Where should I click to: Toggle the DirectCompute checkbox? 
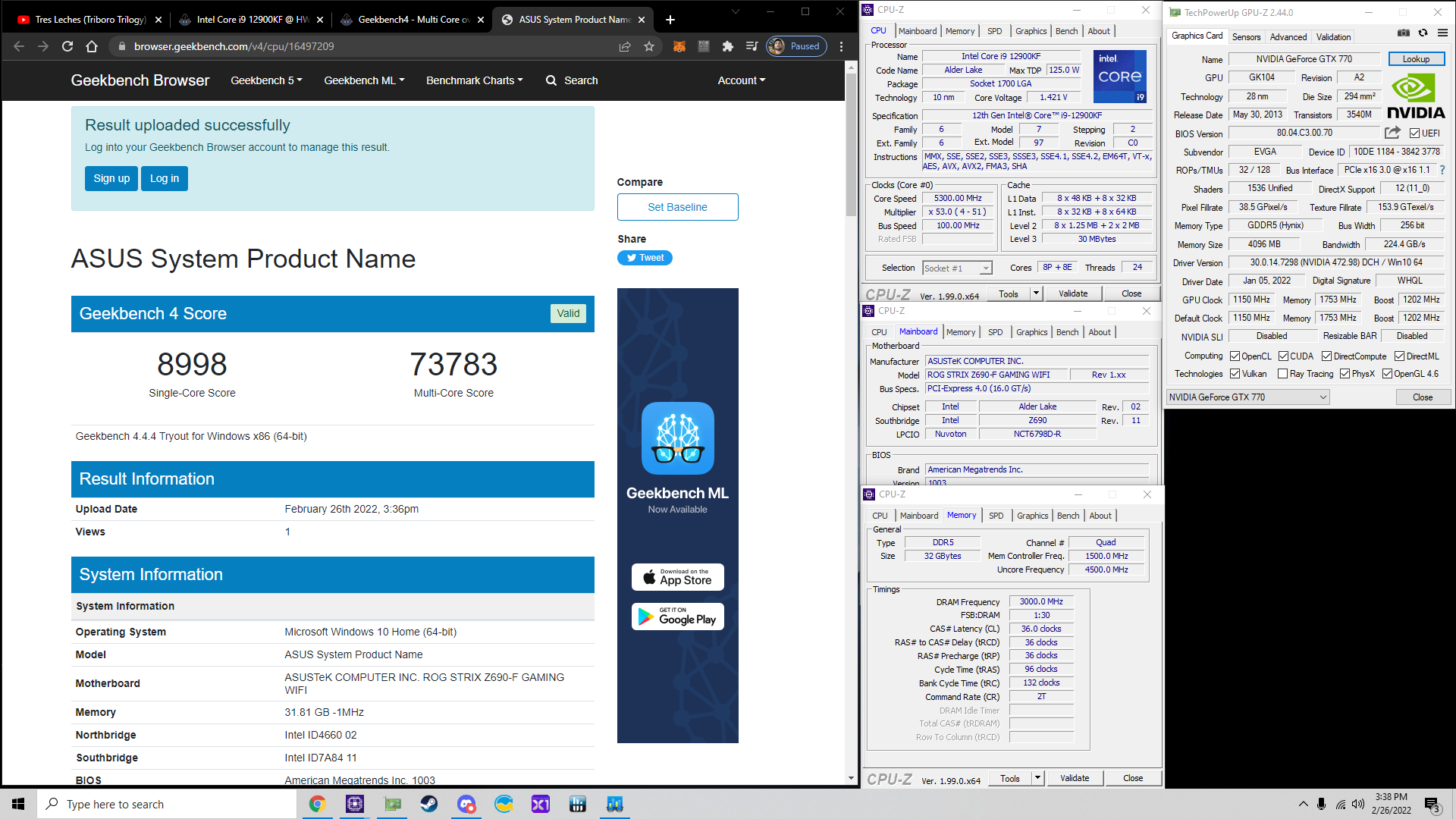coord(1326,356)
